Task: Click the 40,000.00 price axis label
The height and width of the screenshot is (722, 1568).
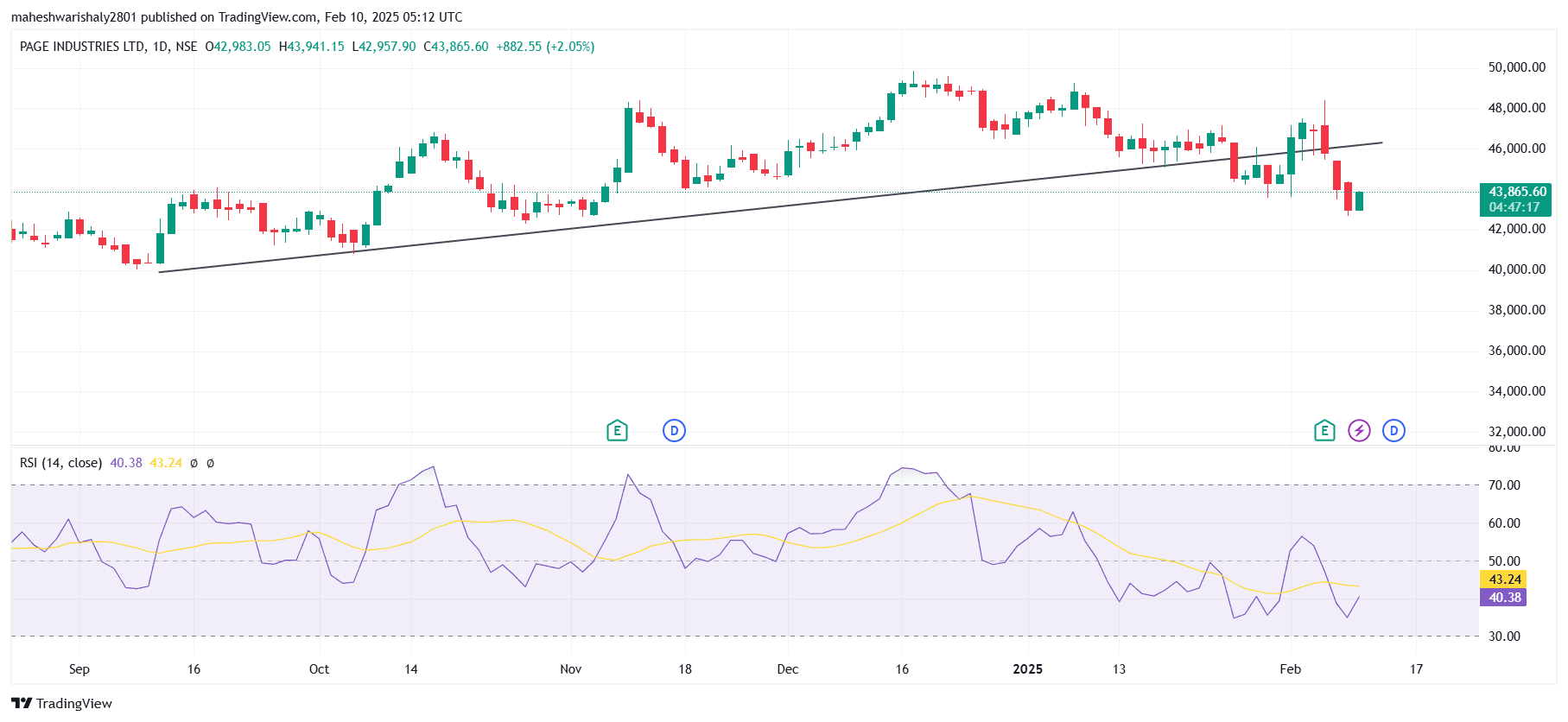Action: pos(1516,269)
